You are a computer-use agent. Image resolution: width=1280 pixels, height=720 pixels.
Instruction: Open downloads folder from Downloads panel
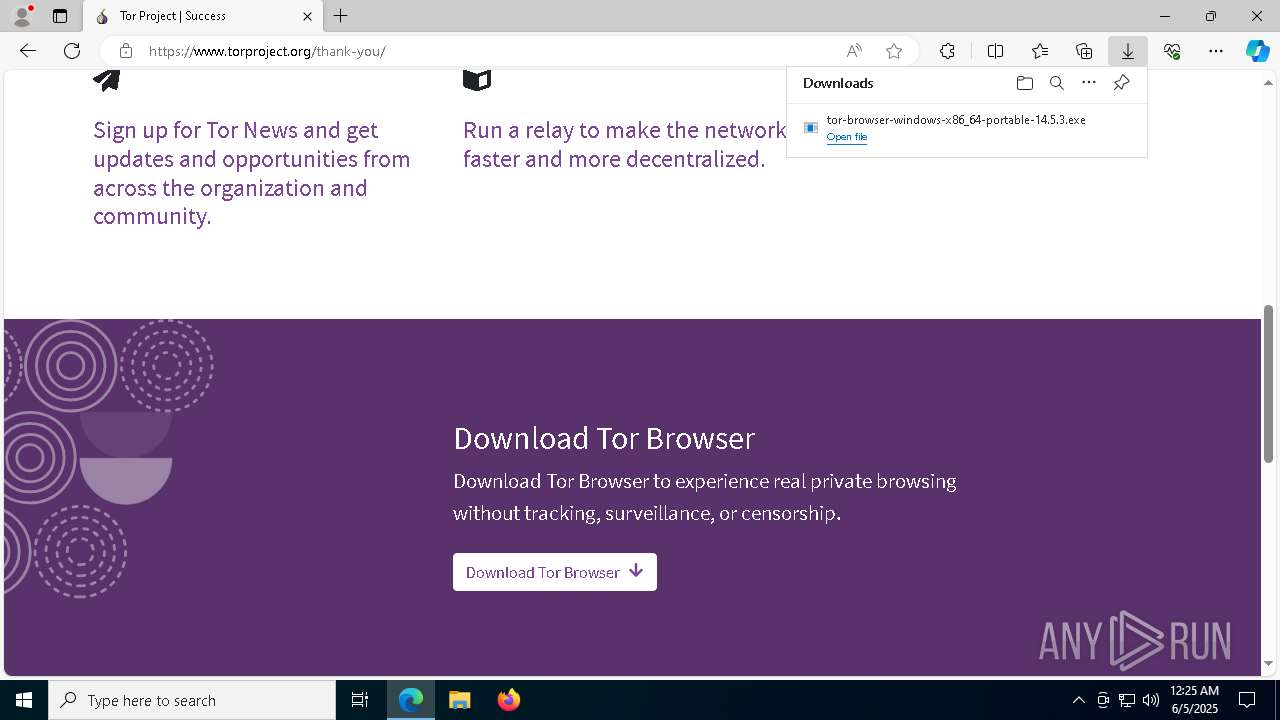(1024, 83)
